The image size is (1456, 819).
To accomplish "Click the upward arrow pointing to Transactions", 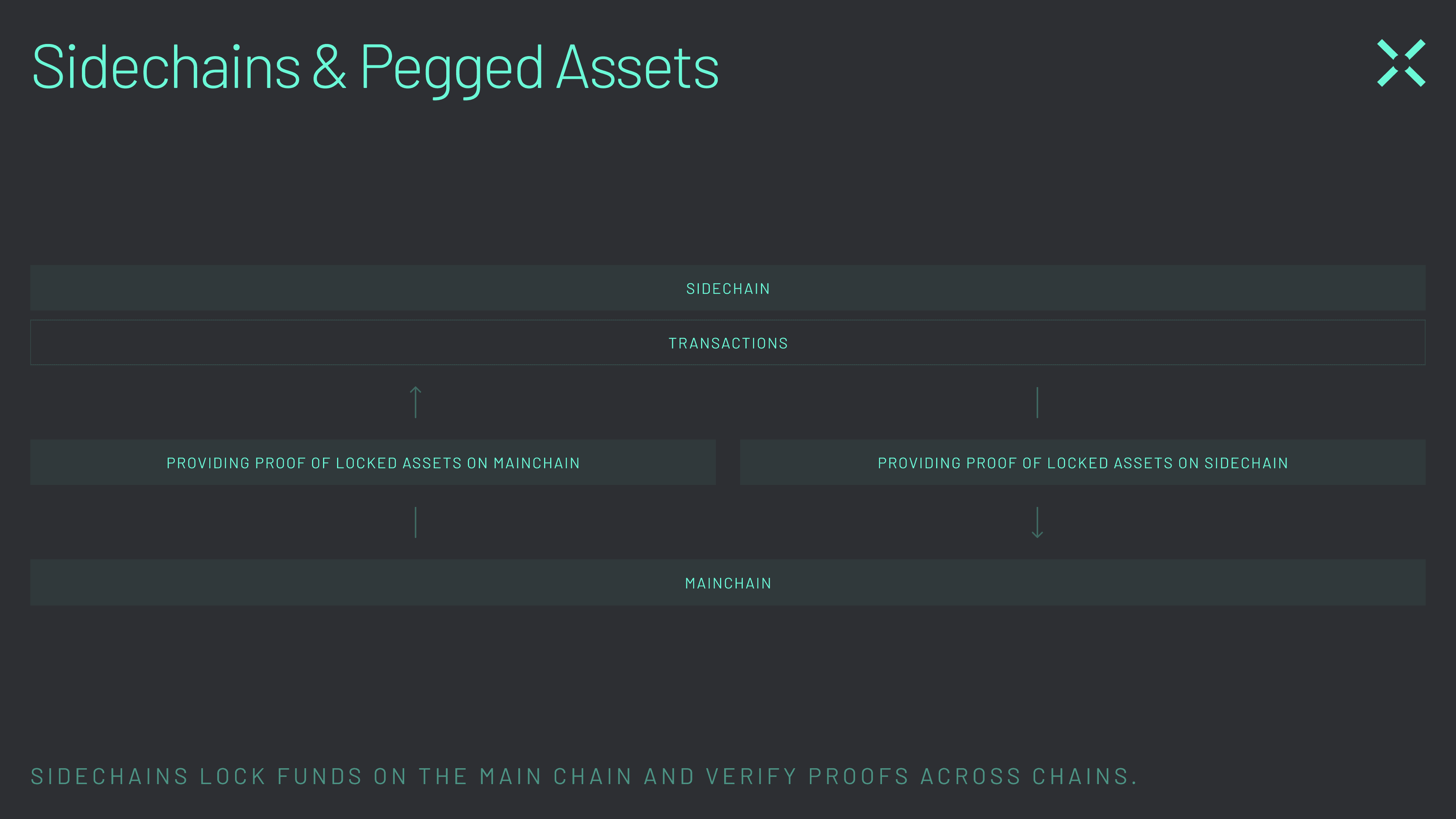I will pos(416,402).
